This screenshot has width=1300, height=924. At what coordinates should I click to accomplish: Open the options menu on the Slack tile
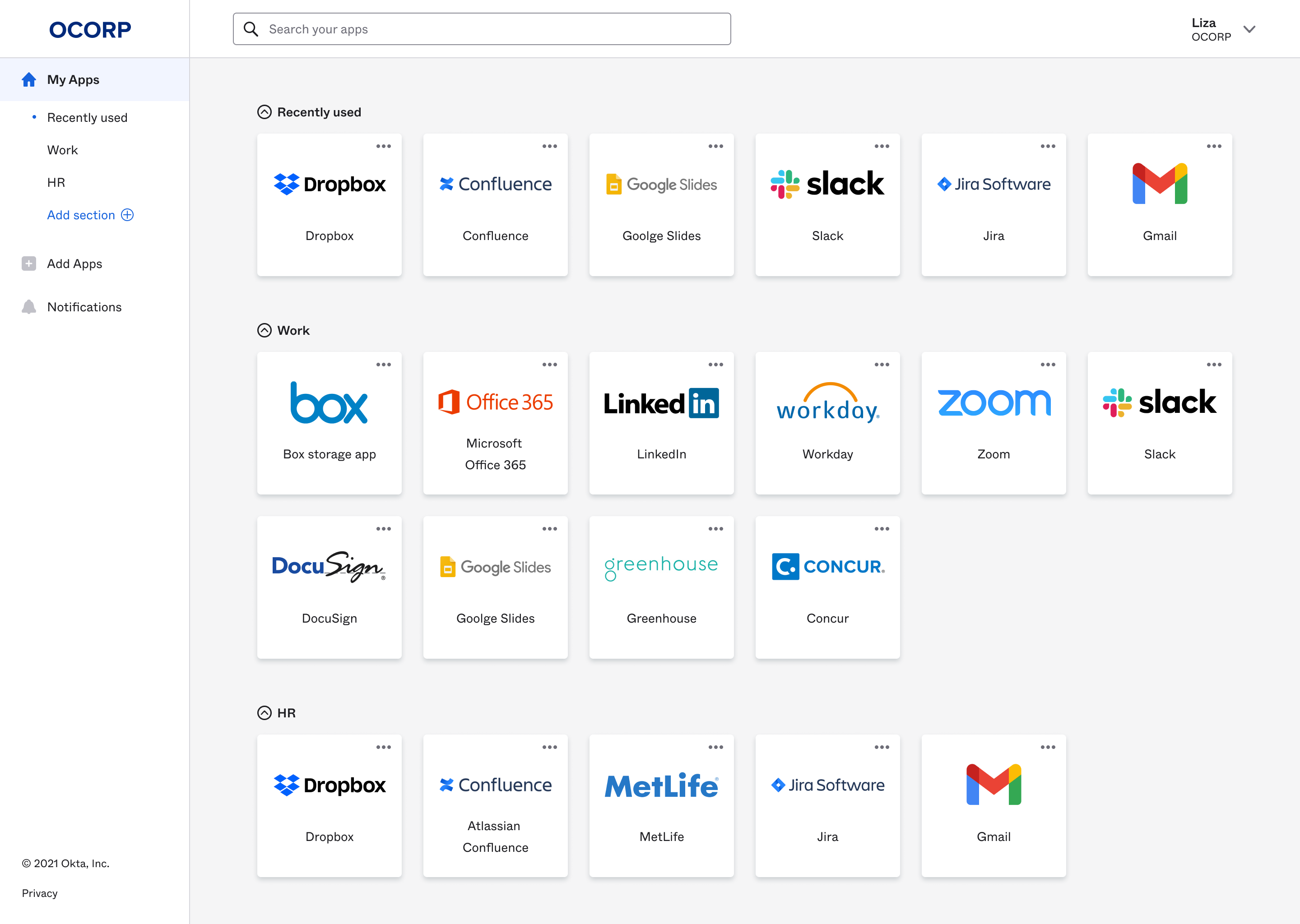coord(882,146)
